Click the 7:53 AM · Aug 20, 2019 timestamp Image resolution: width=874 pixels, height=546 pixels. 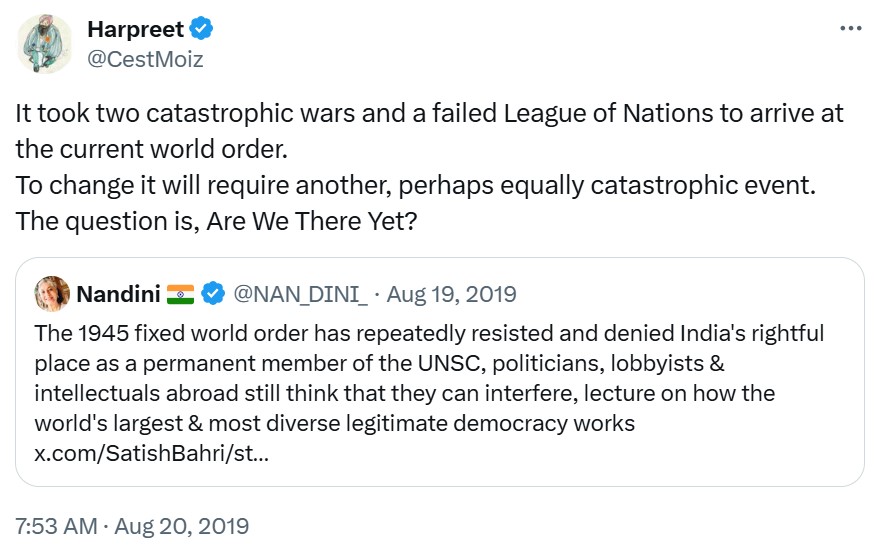[132, 525]
